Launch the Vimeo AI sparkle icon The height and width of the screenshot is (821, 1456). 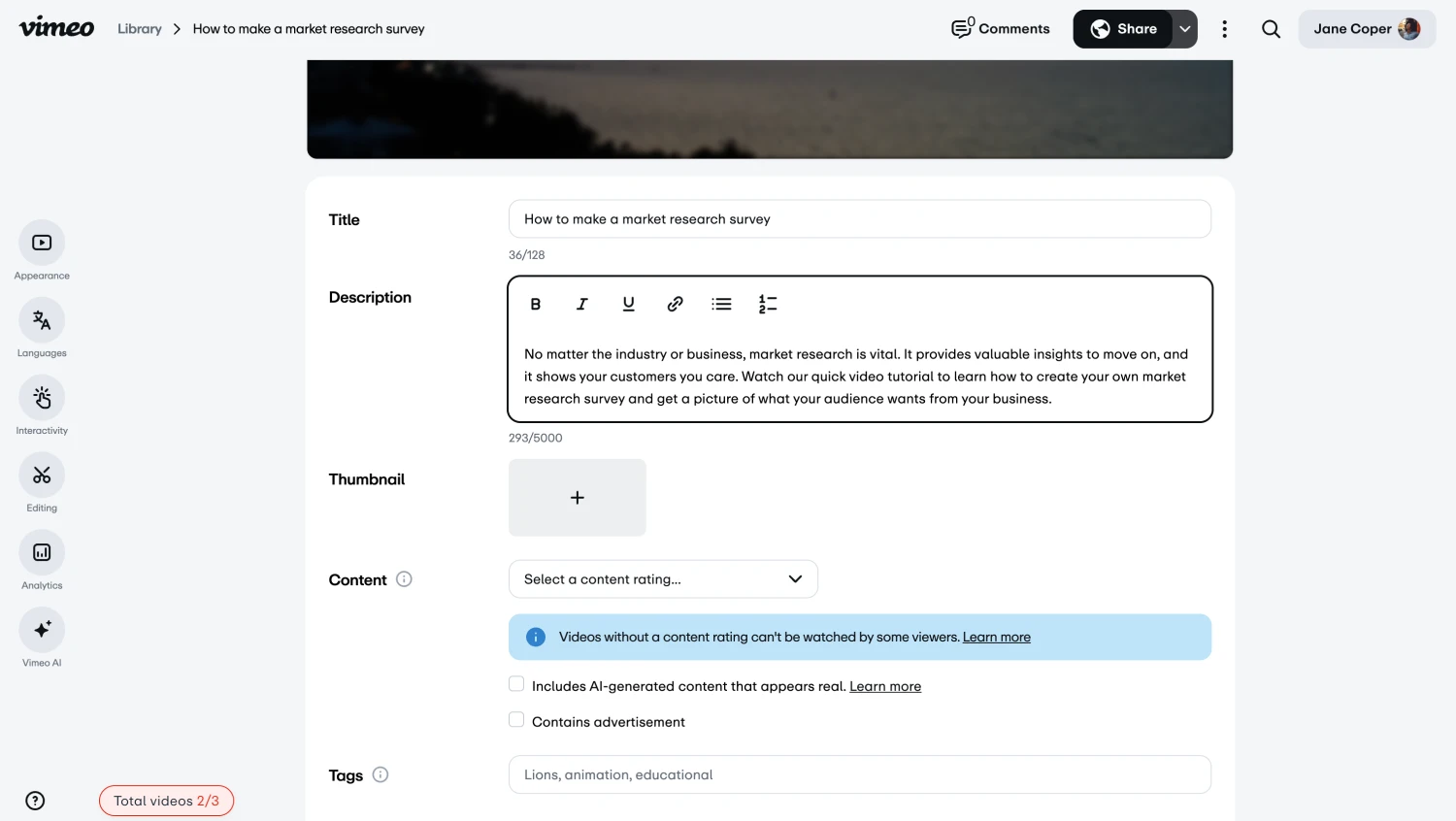pos(42,630)
